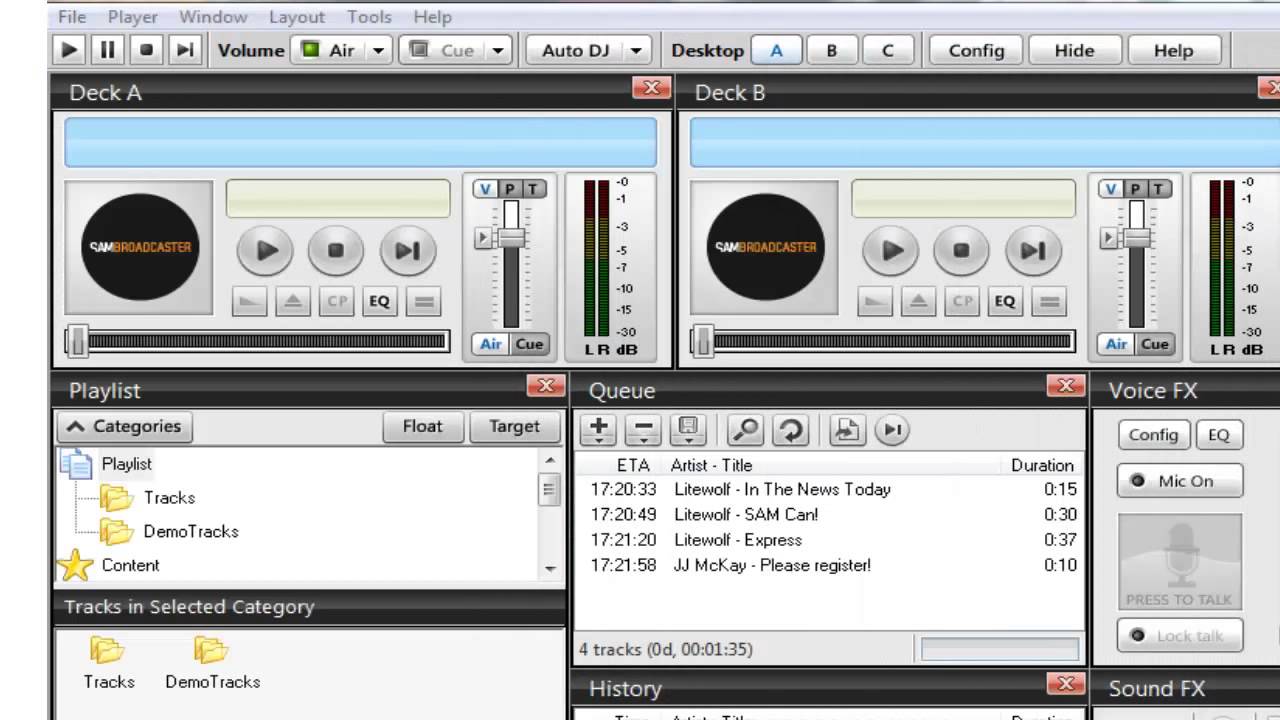
Task: Open the File menu
Action: 72,17
